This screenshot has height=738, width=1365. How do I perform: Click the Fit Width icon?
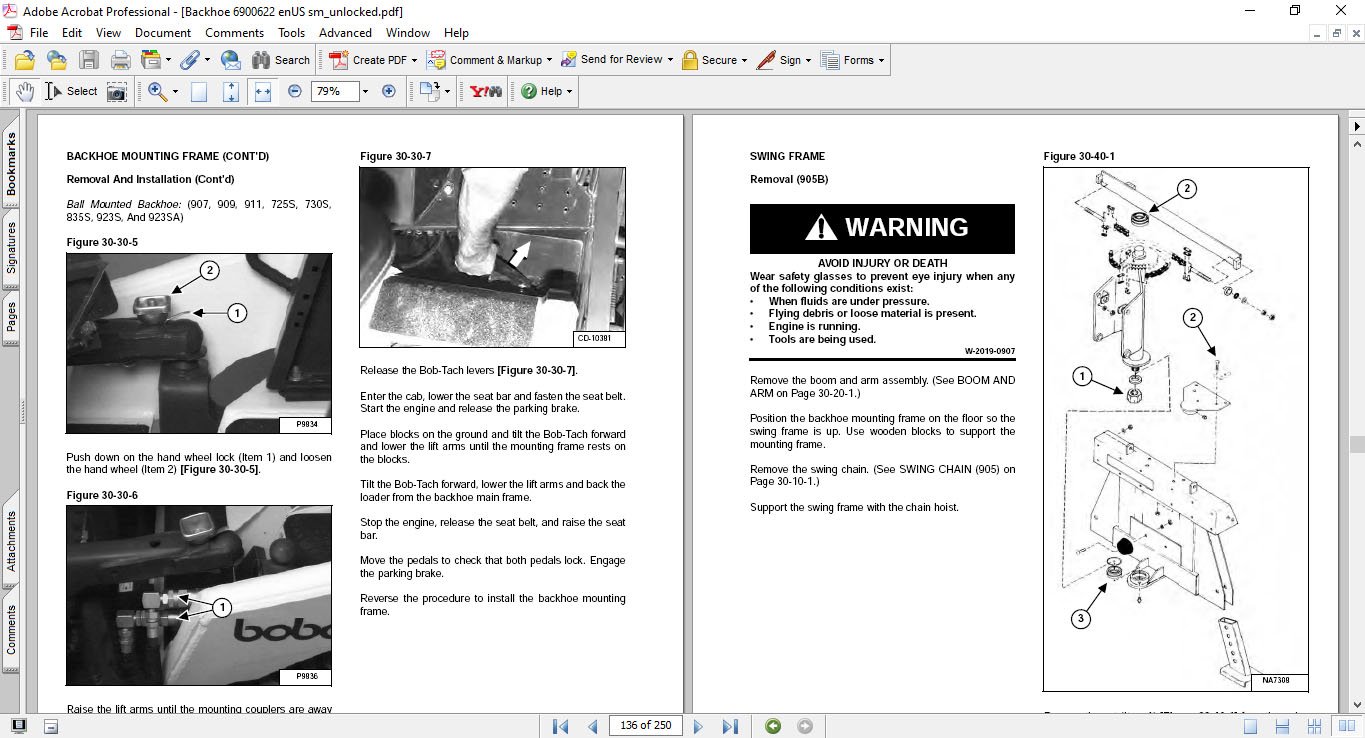click(x=263, y=91)
